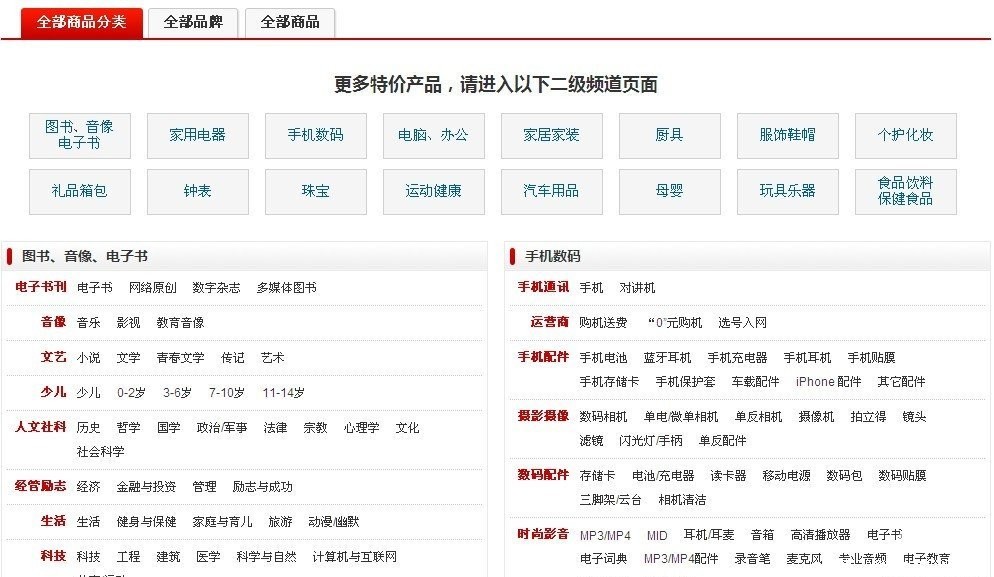
Task: Open the 心理学 link
Action: click(x=361, y=428)
